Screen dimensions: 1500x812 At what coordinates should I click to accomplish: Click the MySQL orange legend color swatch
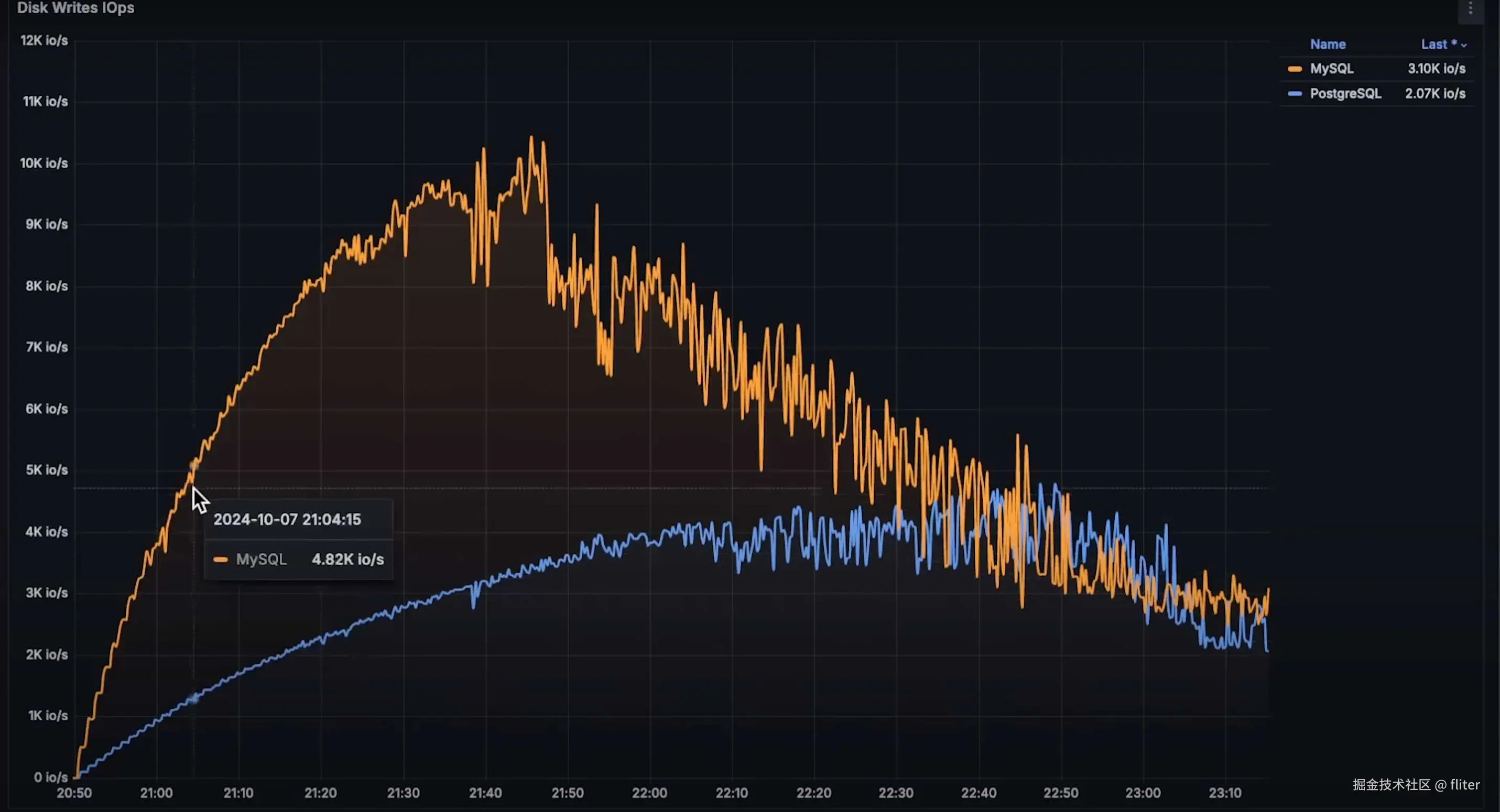[1295, 69]
